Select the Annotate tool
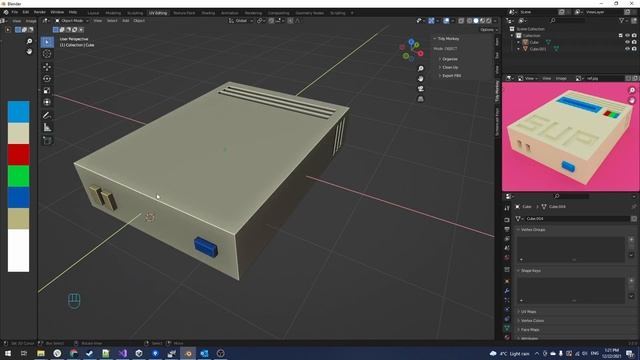Screen dimensions: 640x360 47,116
